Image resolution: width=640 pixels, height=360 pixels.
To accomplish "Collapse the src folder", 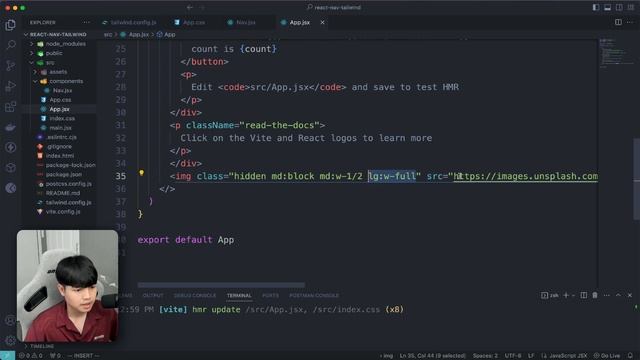I will pos(31,62).
